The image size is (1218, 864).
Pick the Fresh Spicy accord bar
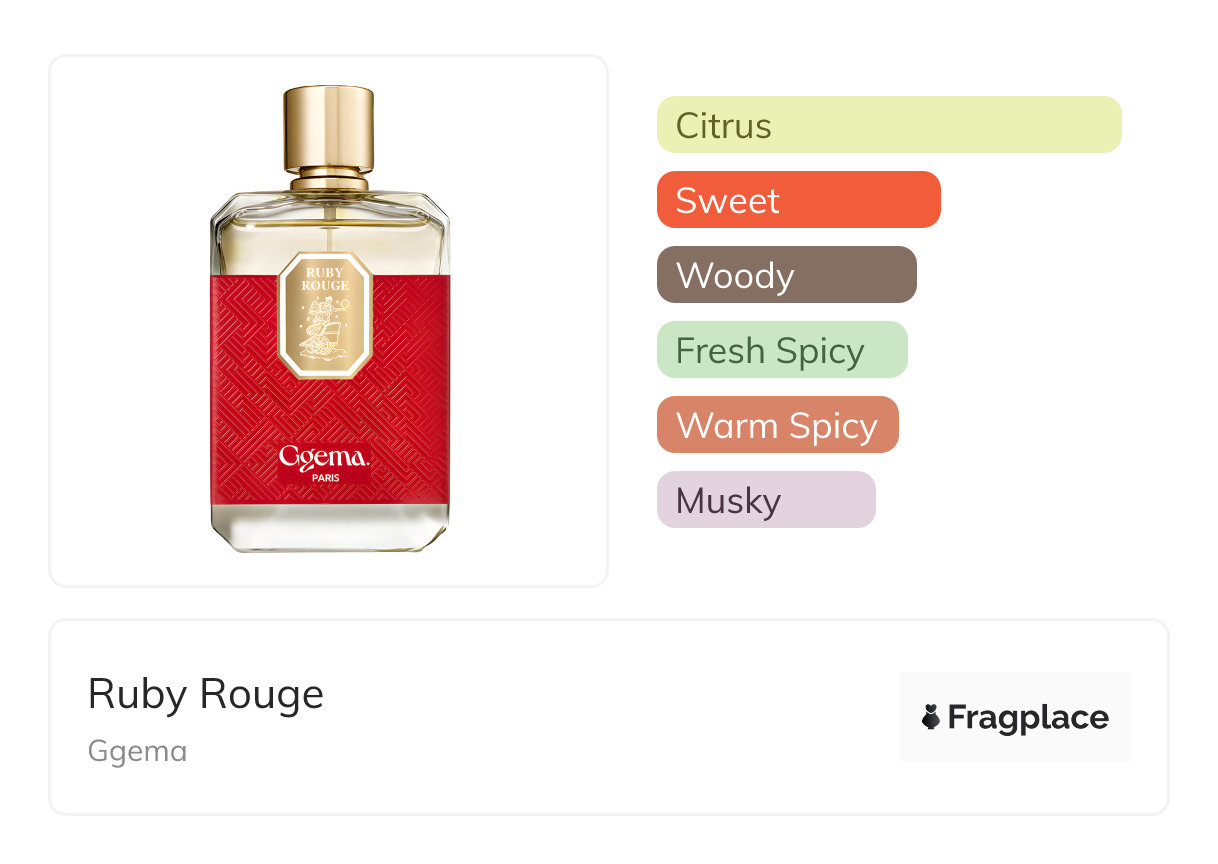(x=782, y=350)
